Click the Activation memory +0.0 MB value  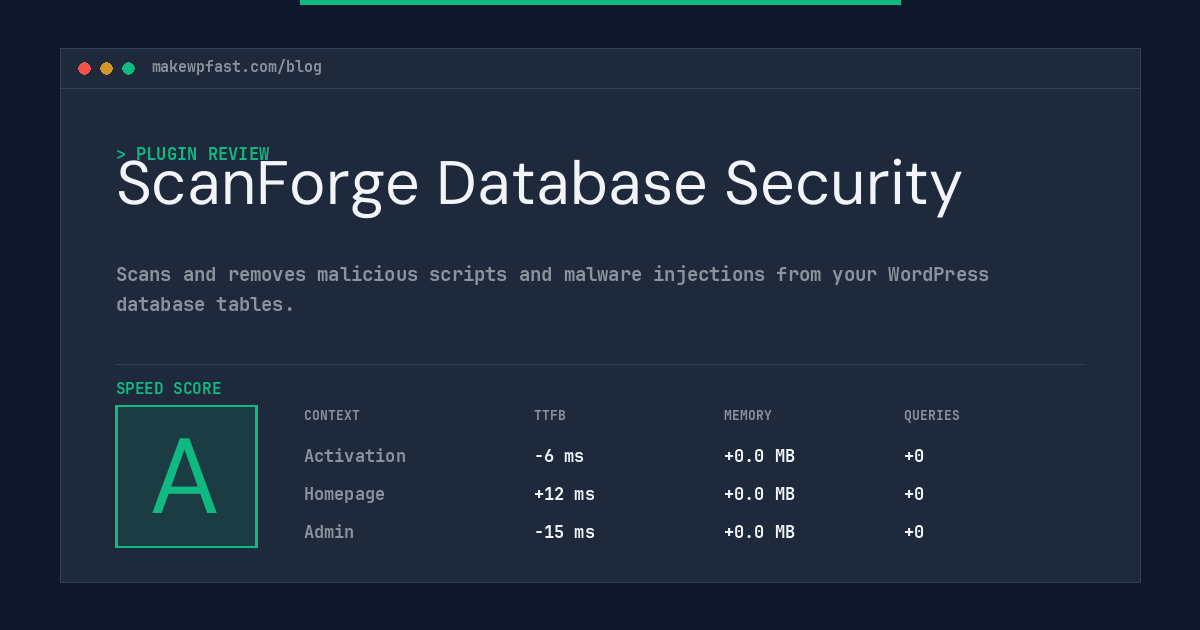click(x=759, y=456)
